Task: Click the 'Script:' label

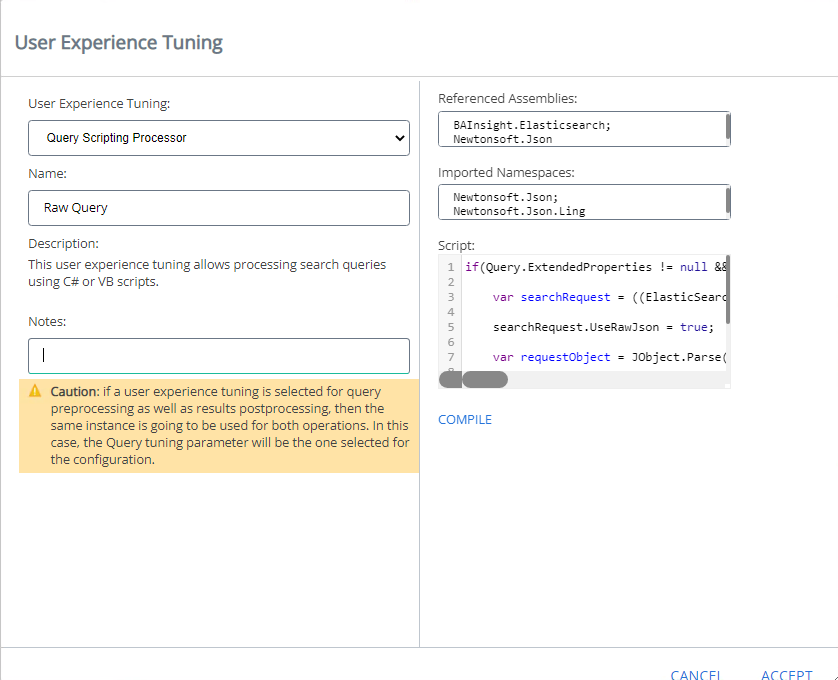Action: coord(456,245)
